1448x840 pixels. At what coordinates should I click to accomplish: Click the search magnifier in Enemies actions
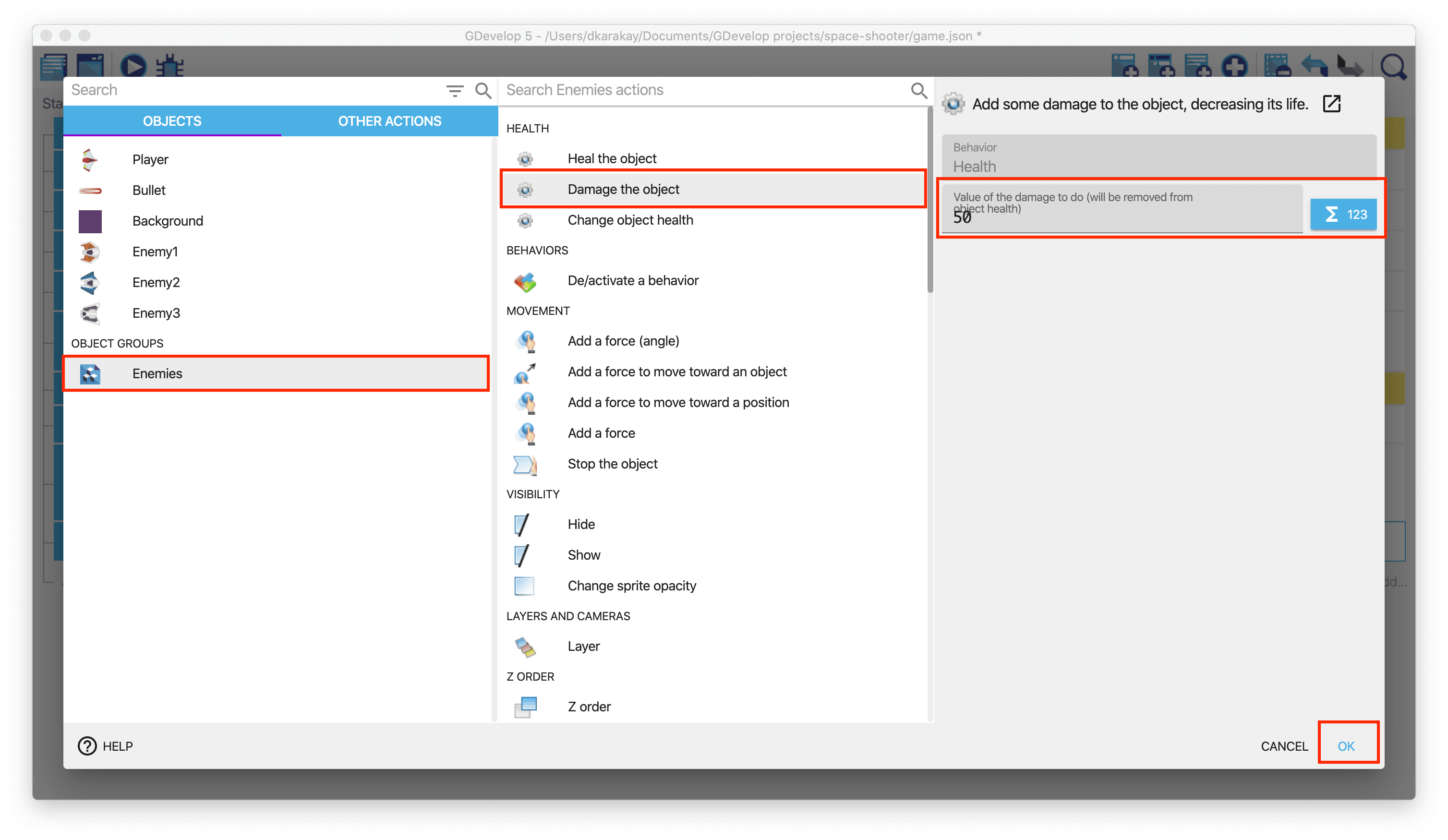pos(918,90)
